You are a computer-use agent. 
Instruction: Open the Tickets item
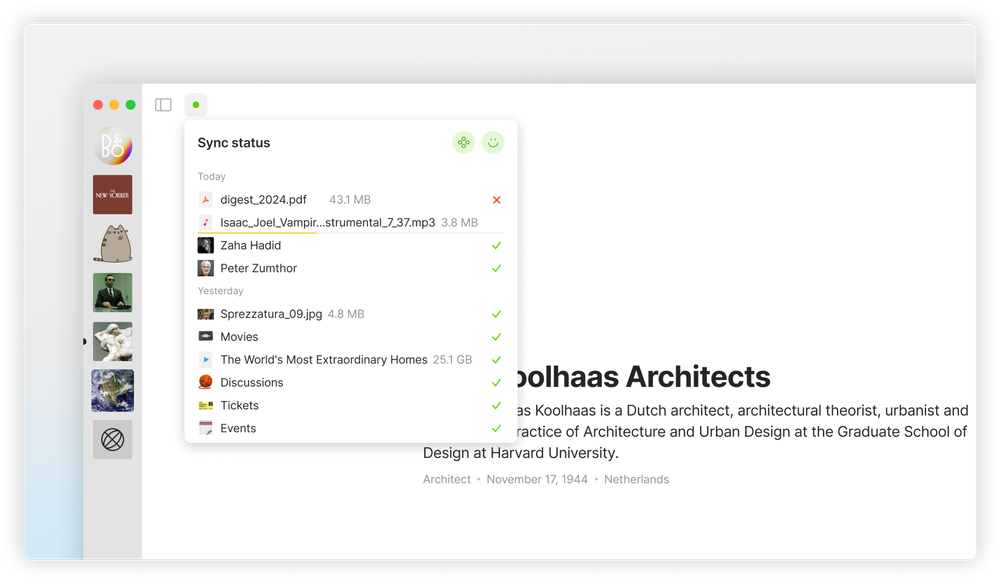(x=351, y=406)
